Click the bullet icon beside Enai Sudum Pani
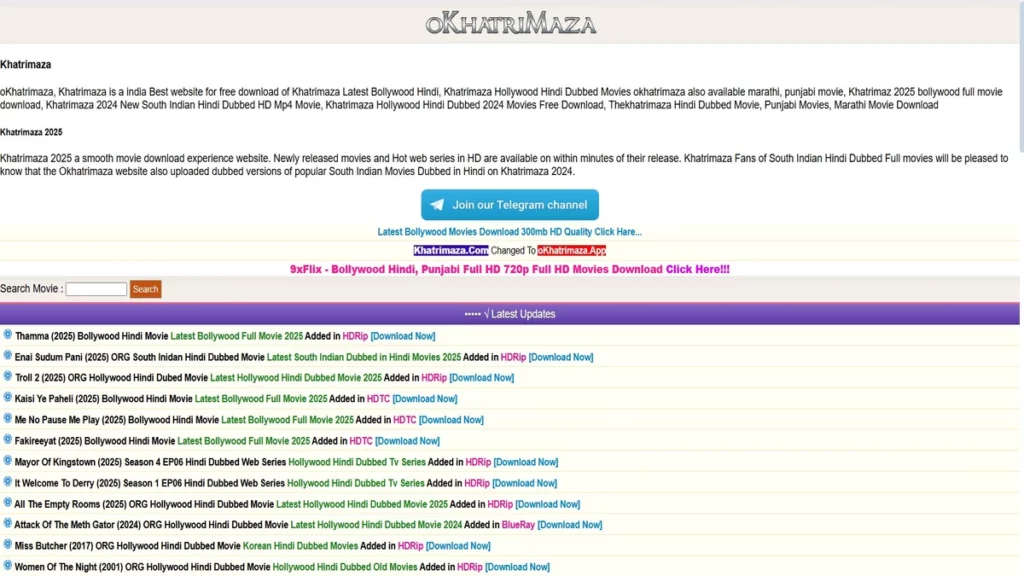Image resolution: width=1024 pixels, height=576 pixels. coord(8,357)
